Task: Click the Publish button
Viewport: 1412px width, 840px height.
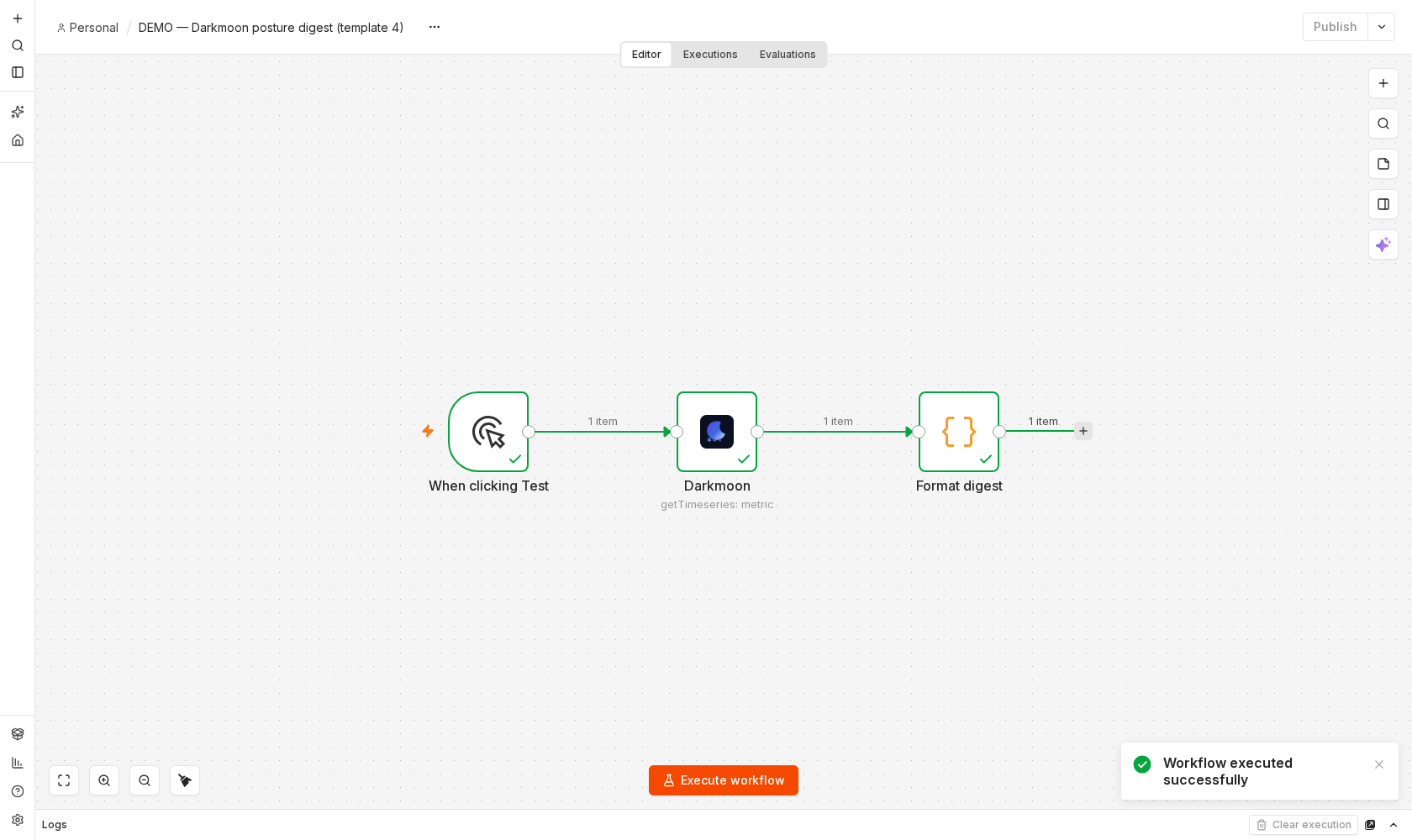Action: point(1336,27)
